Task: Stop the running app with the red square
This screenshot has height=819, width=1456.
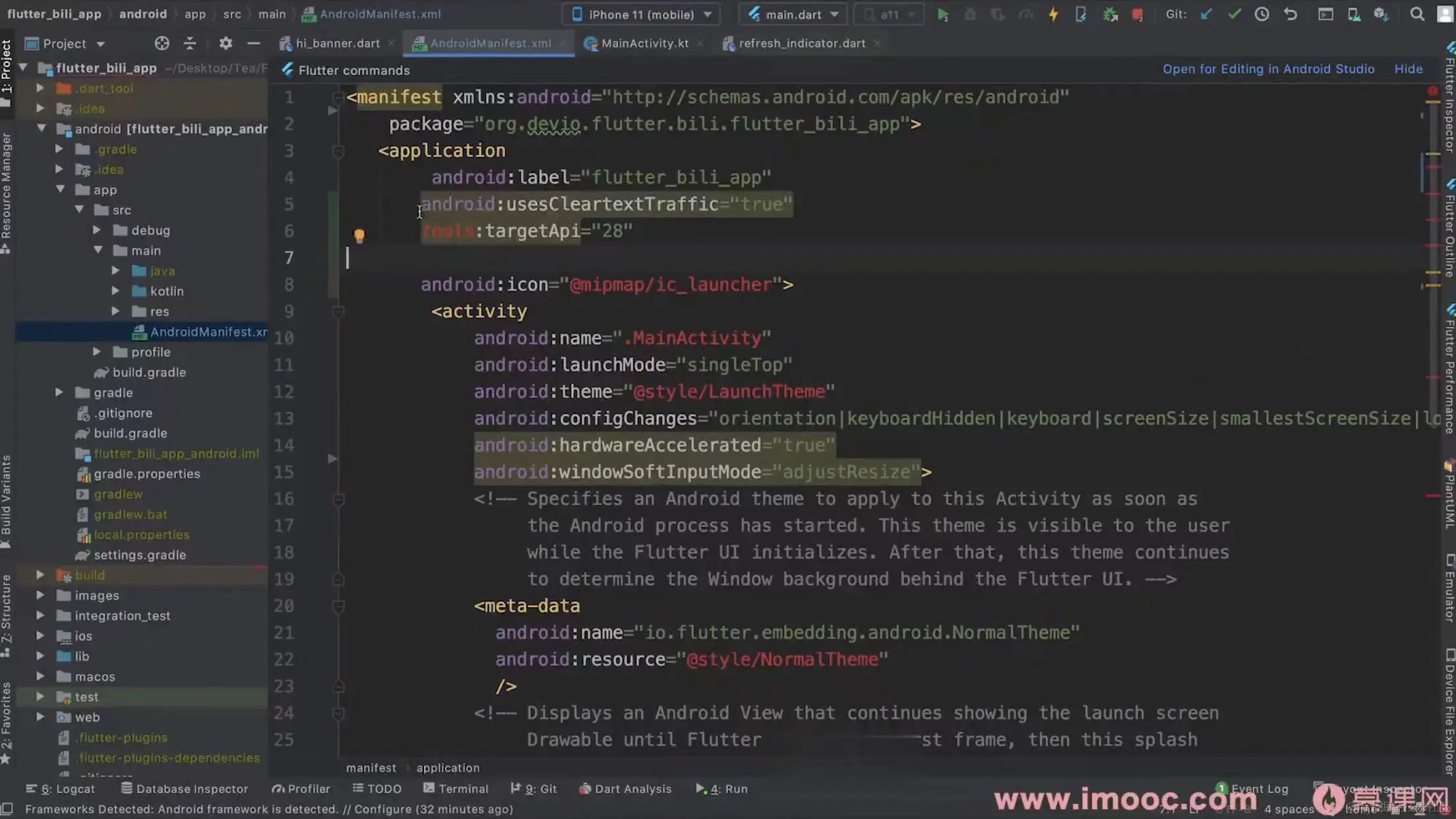Action: tap(1137, 15)
